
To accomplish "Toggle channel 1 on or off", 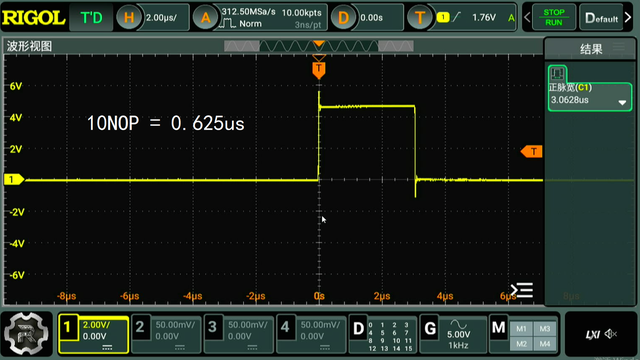I will (x=93, y=334).
